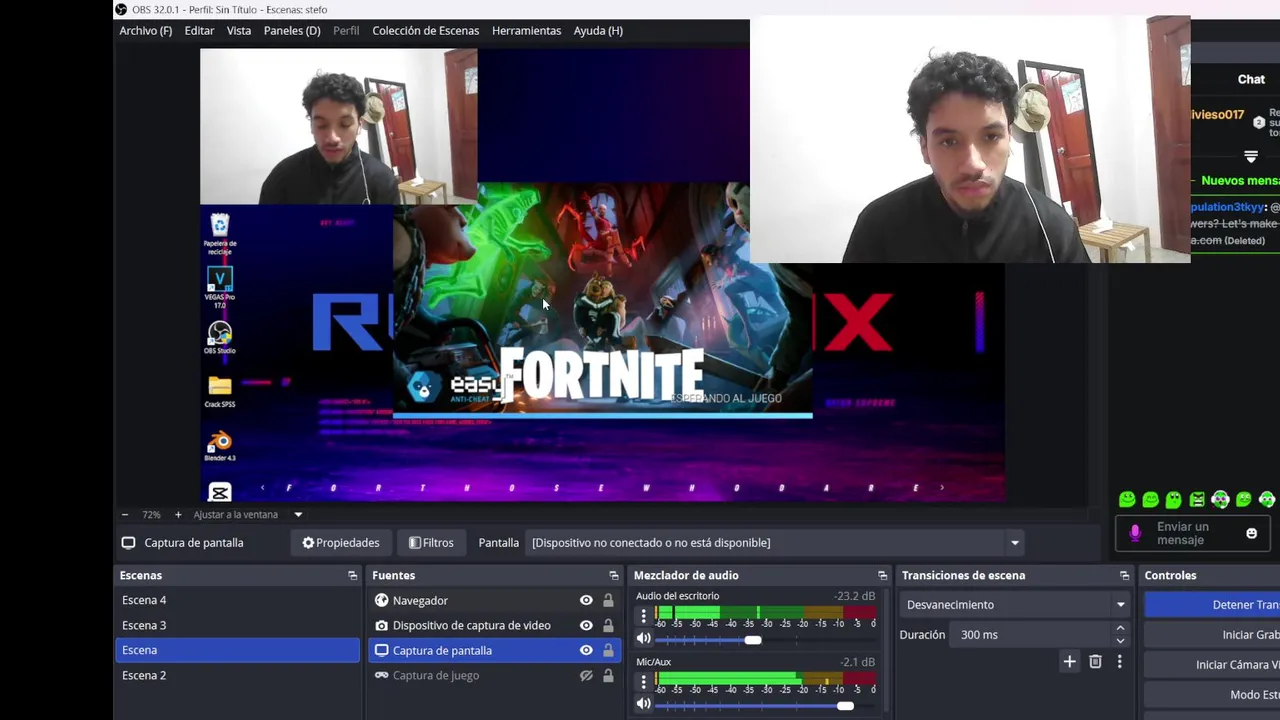
Task: Toggle lock on Captura de pantalla
Action: tap(608, 651)
